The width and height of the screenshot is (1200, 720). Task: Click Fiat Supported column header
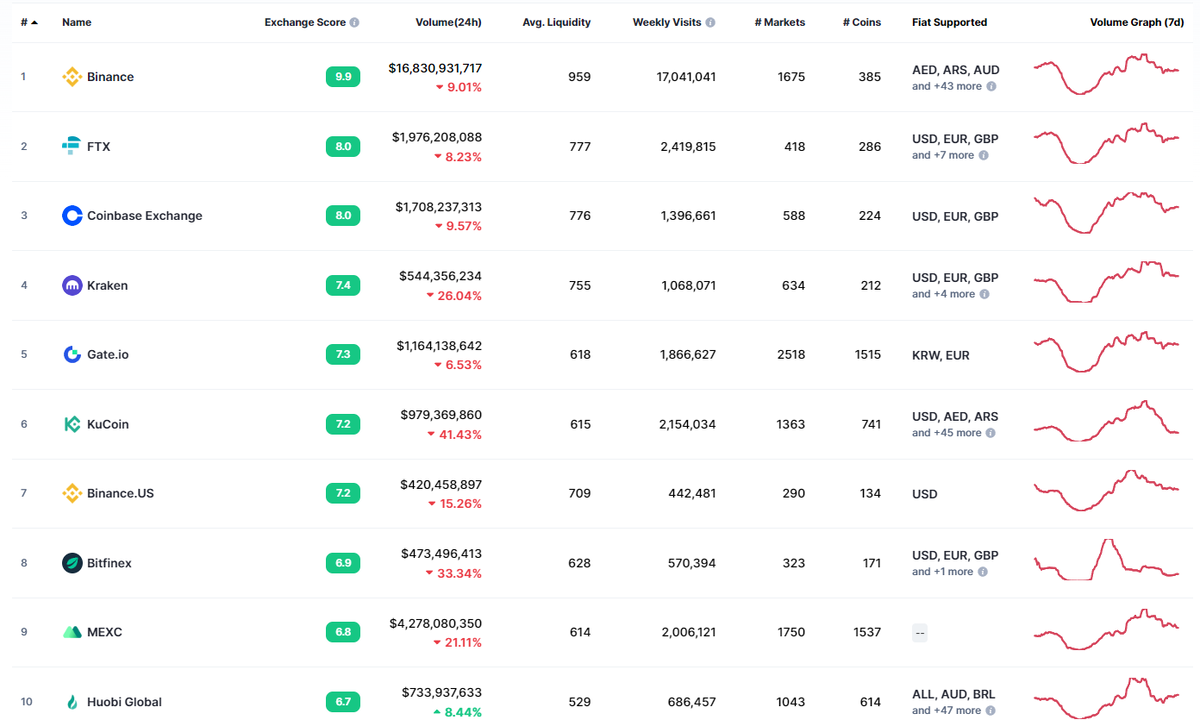pos(949,22)
